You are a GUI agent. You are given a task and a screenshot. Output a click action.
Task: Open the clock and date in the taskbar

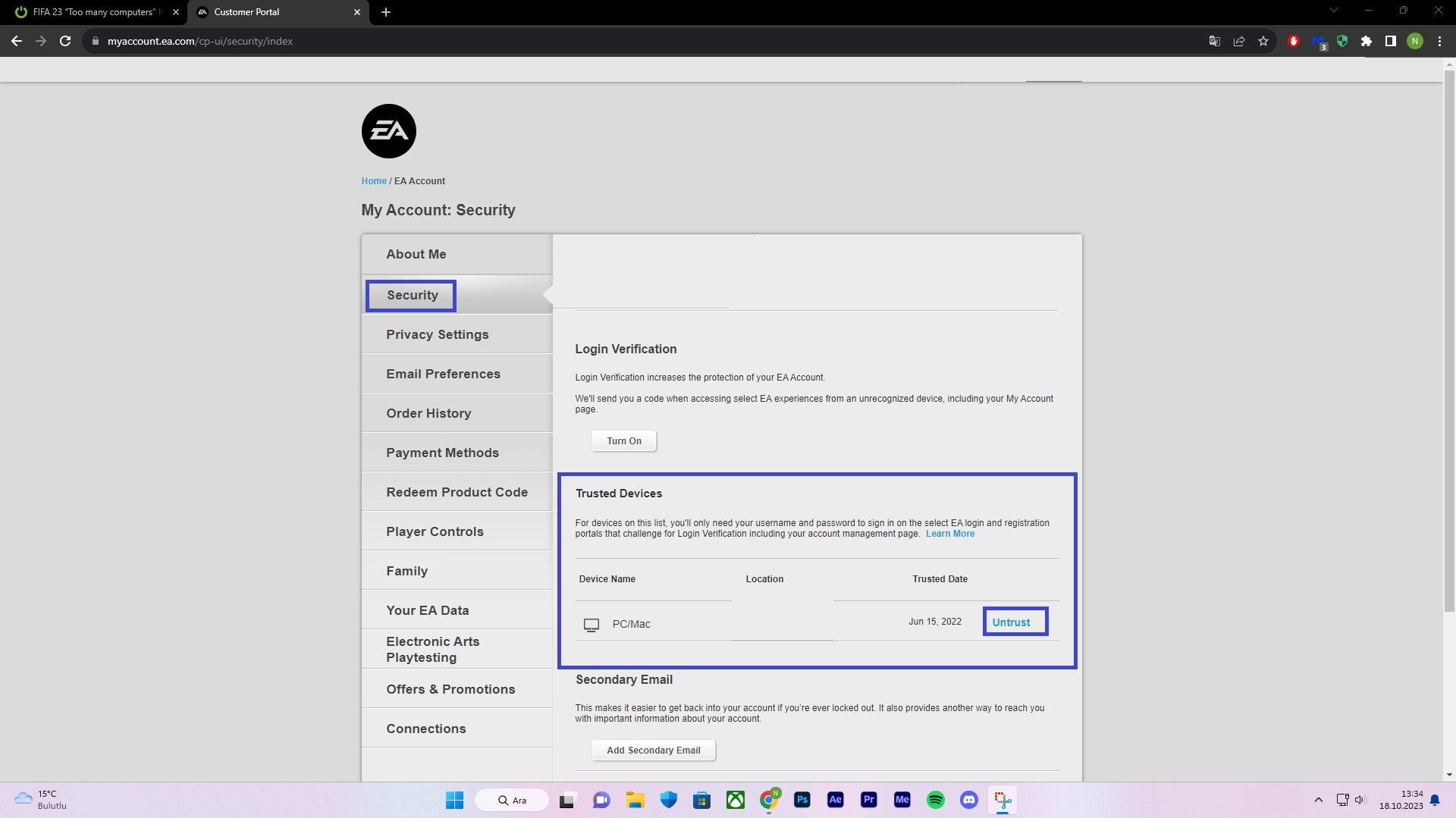[x=1401, y=800]
